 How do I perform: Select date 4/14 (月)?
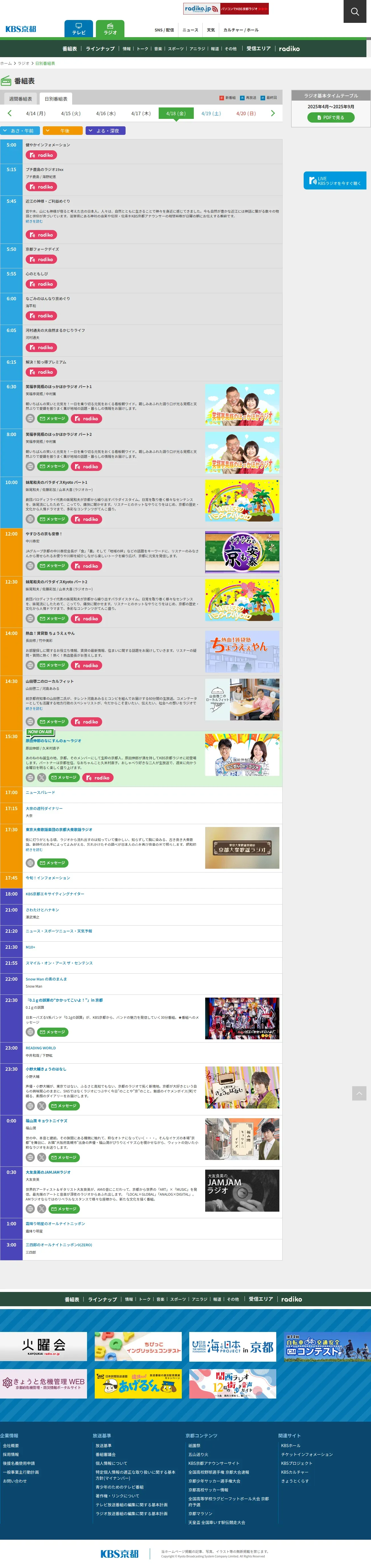[x=36, y=113]
